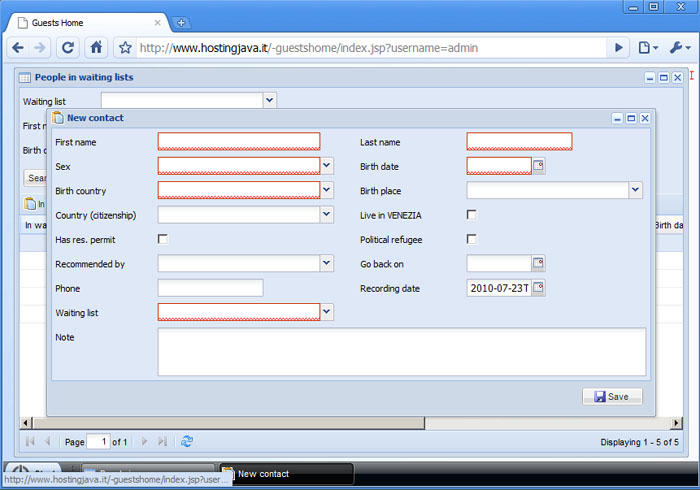Click the First name input field

pyautogui.click(x=239, y=142)
